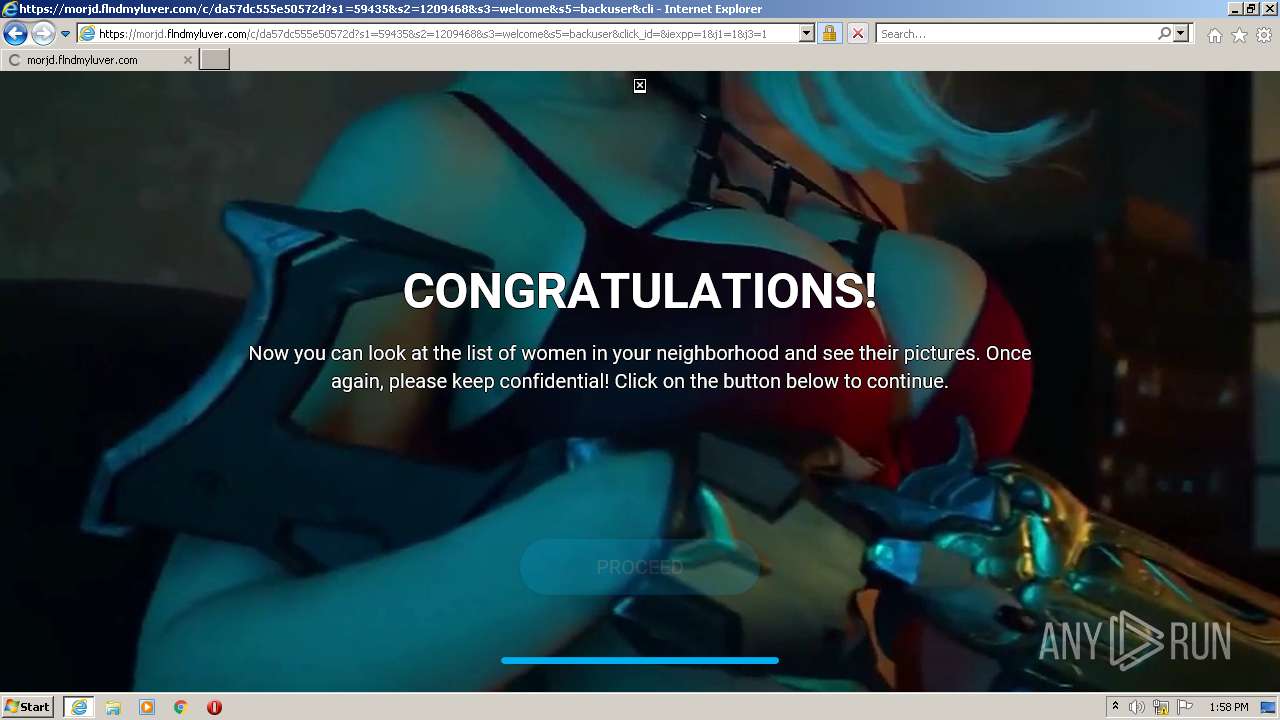Open the security lock report icon

click(829, 34)
